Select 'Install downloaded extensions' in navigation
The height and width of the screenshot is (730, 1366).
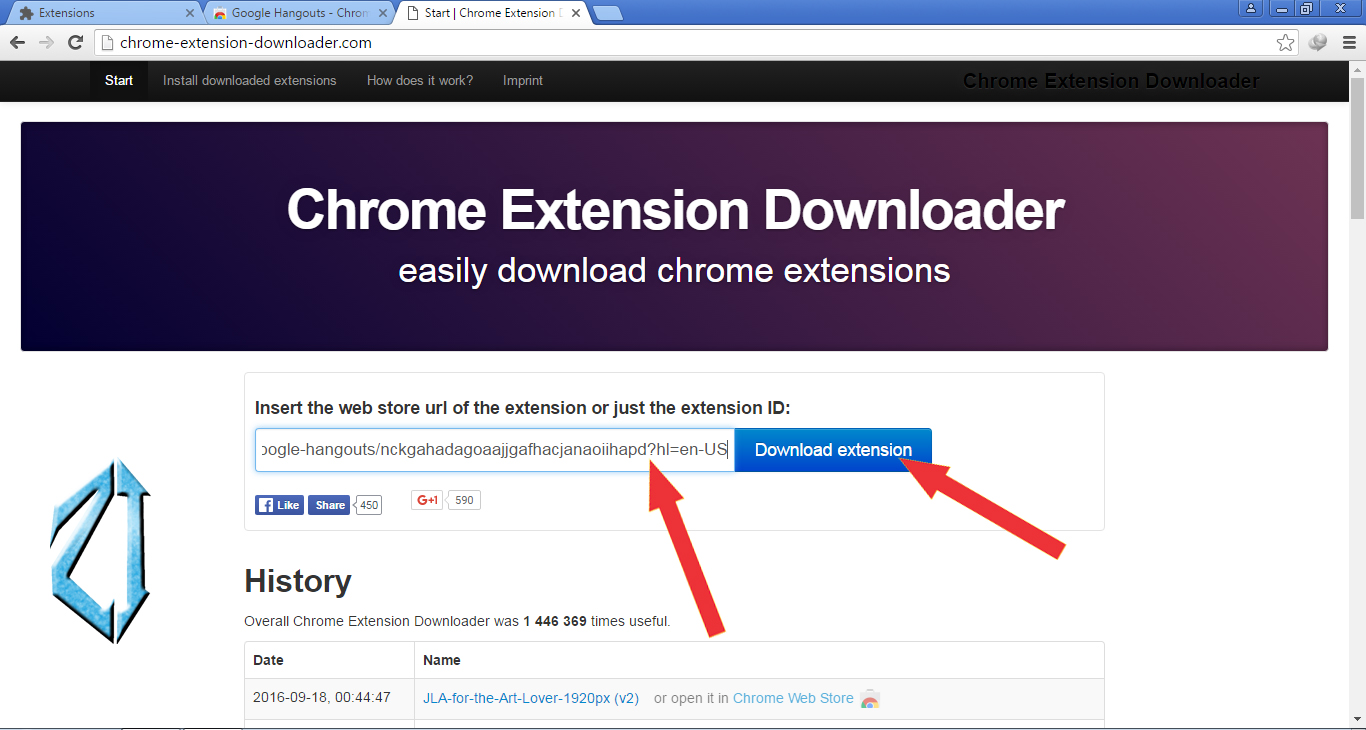[x=249, y=81]
